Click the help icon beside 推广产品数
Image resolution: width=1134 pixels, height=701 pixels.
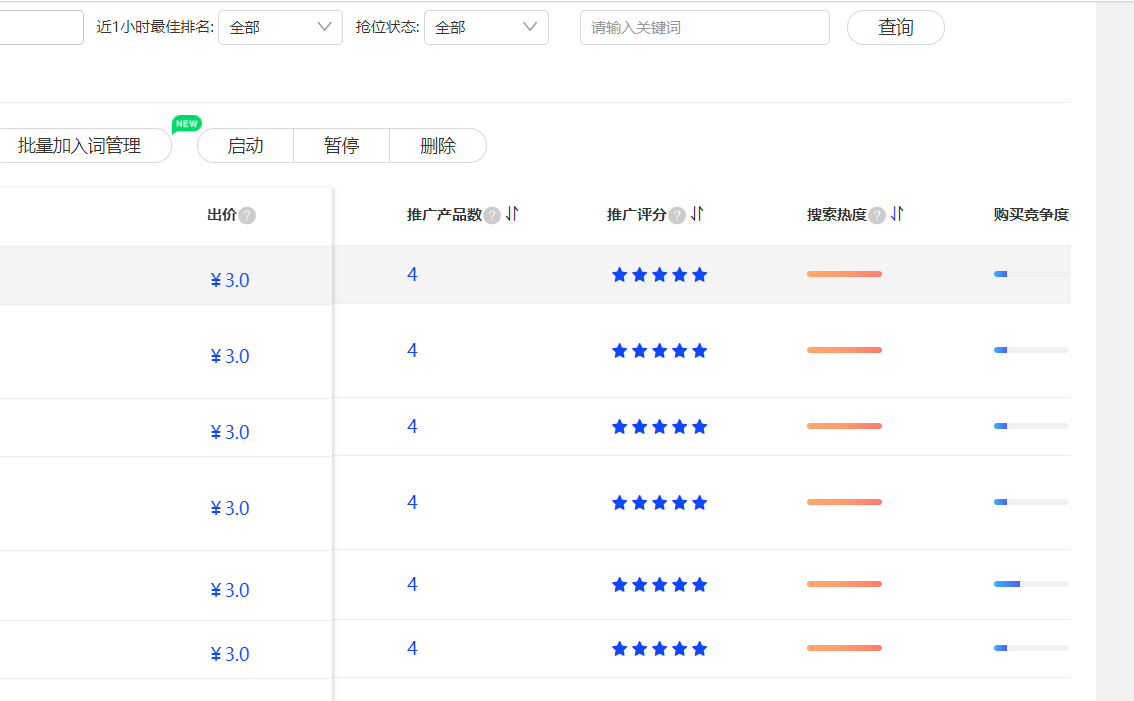click(x=492, y=214)
